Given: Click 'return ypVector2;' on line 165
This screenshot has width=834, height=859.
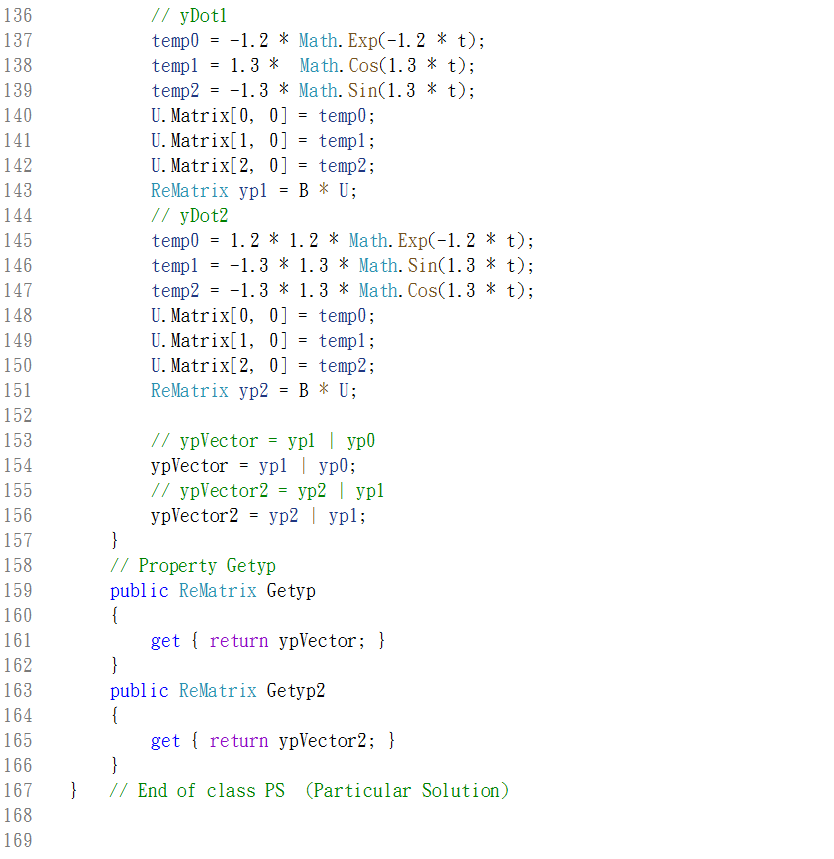Looking at the screenshot, I should (292, 741).
